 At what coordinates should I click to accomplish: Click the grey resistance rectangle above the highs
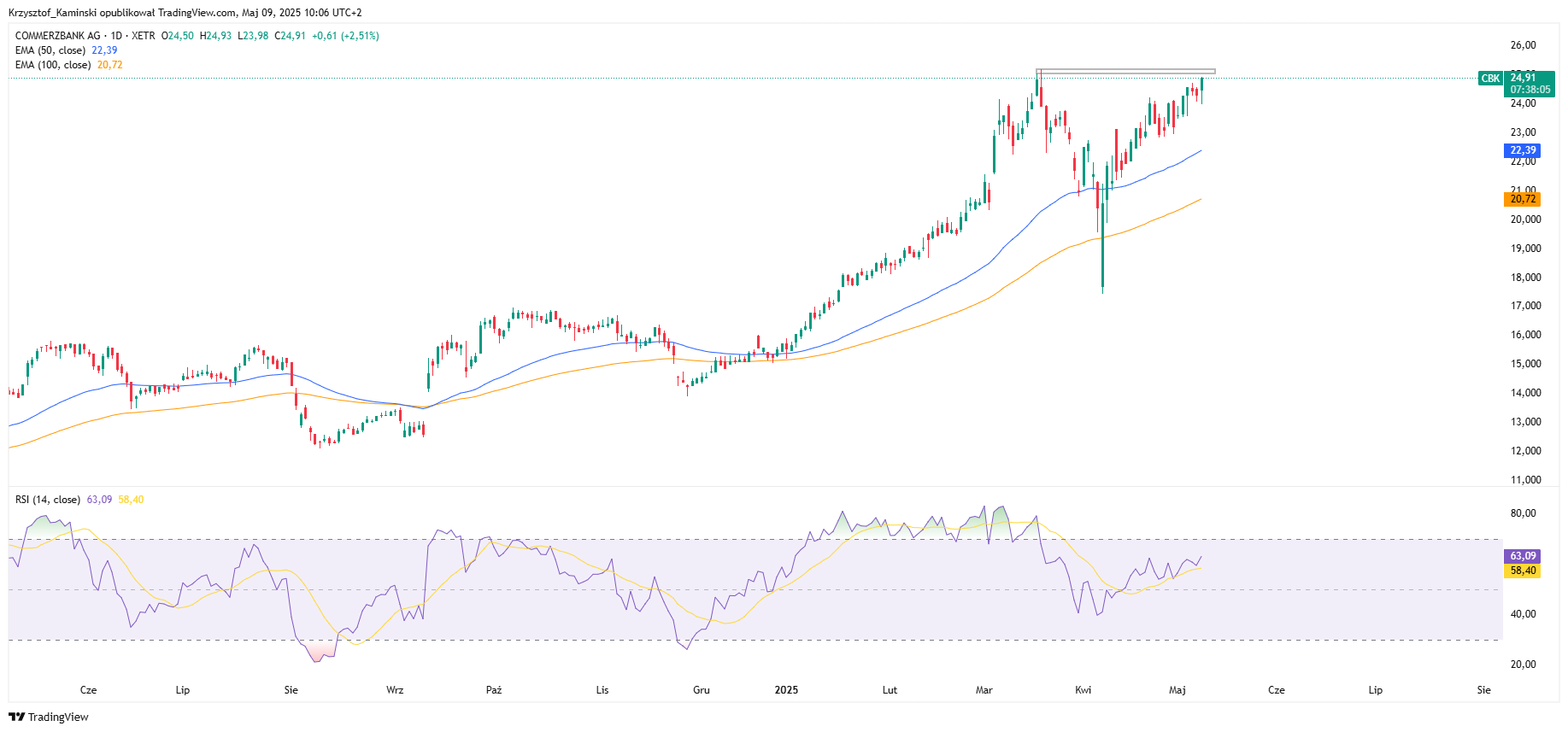point(1125,71)
